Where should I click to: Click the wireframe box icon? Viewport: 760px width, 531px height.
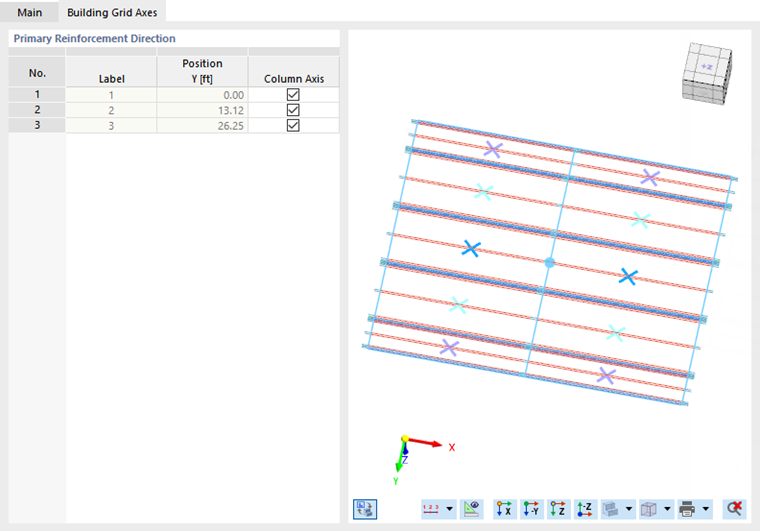point(649,509)
